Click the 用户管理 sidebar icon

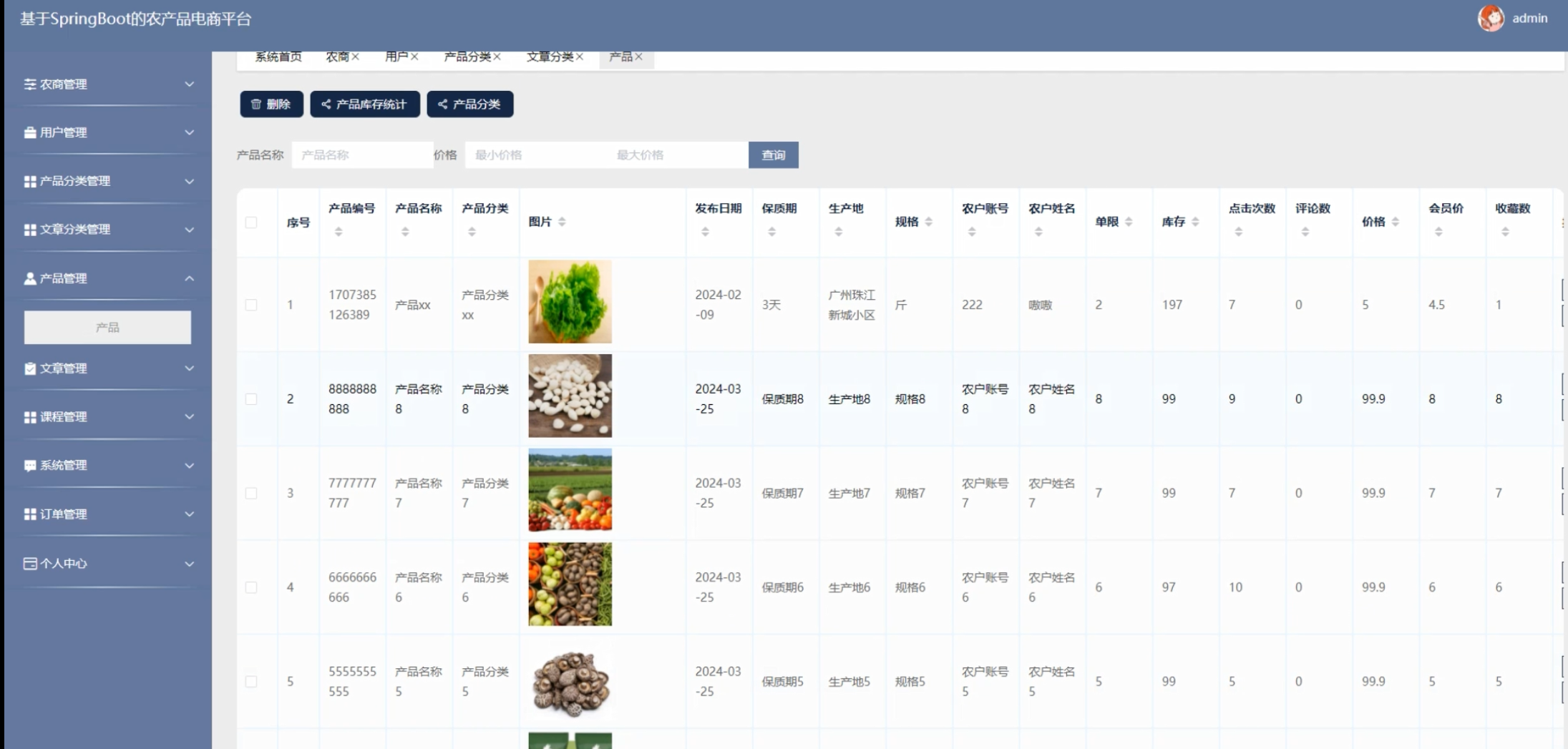[30, 132]
